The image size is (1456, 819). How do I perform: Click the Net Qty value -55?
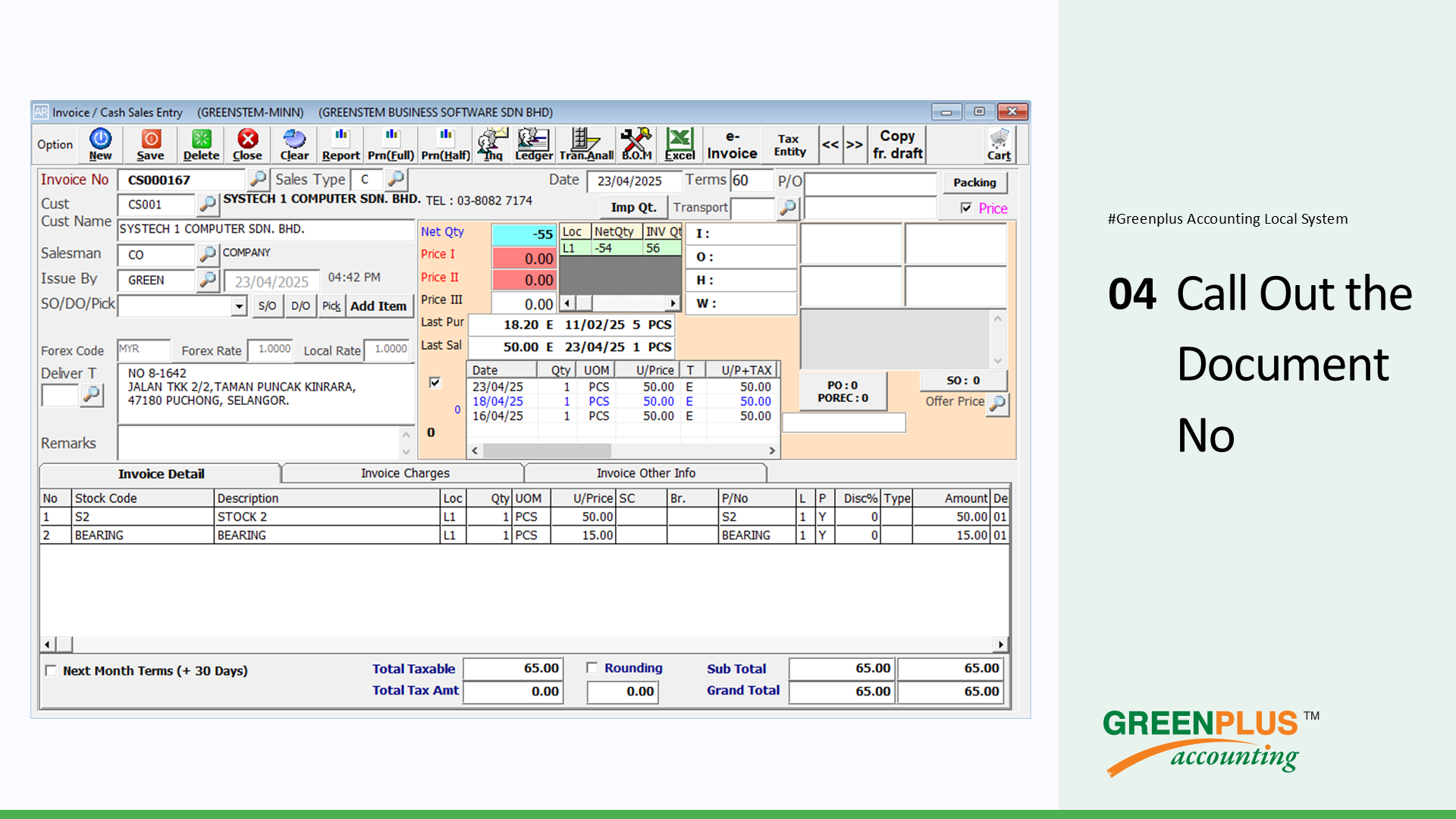[x=524, y=234]
